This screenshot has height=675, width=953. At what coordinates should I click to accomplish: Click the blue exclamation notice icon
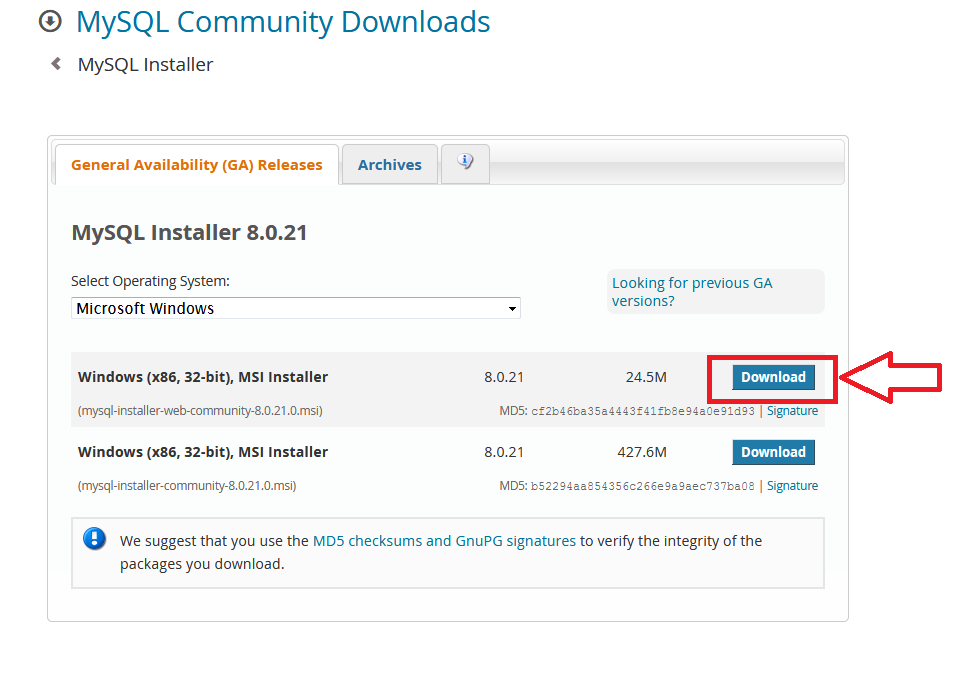point(94,538)
